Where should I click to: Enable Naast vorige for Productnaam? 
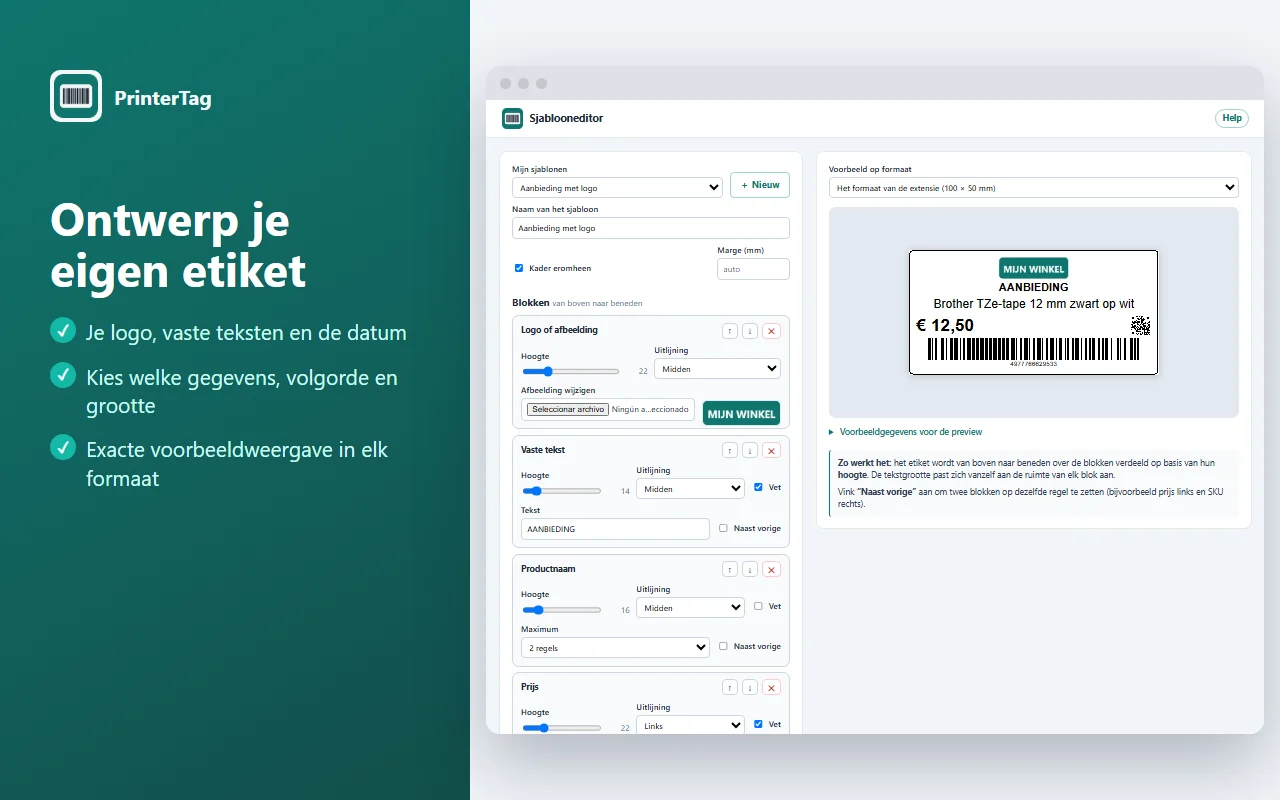tap(724, 646)
